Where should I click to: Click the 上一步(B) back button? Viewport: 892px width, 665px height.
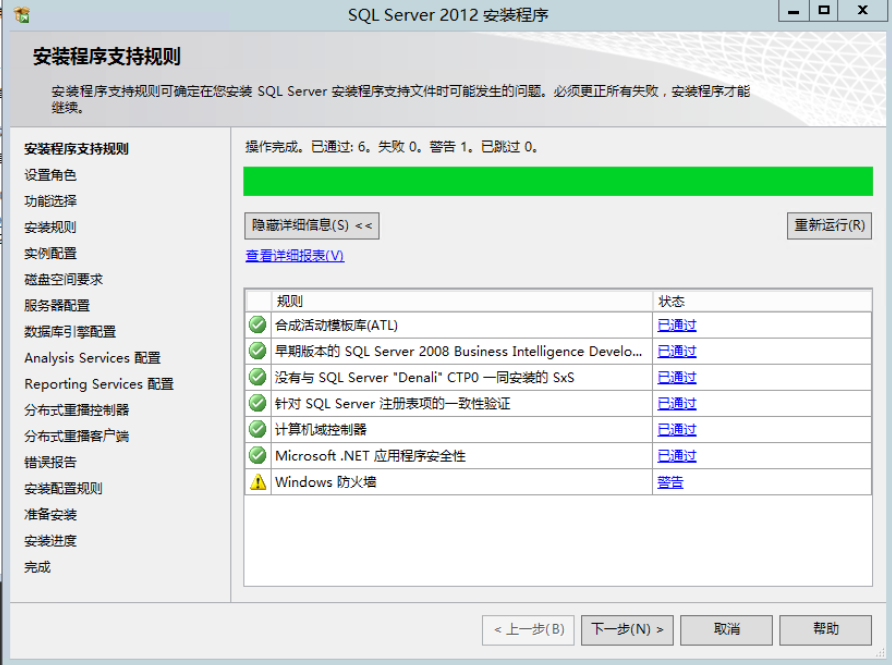528,630
